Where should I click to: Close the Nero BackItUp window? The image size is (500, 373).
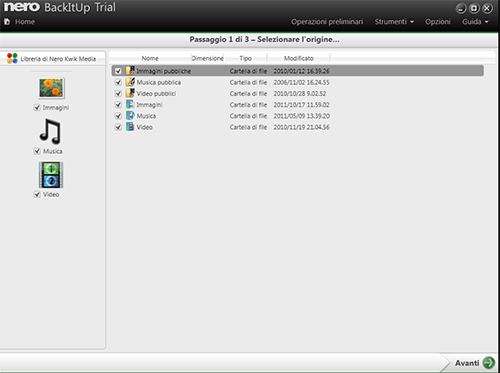coord(487,8)
